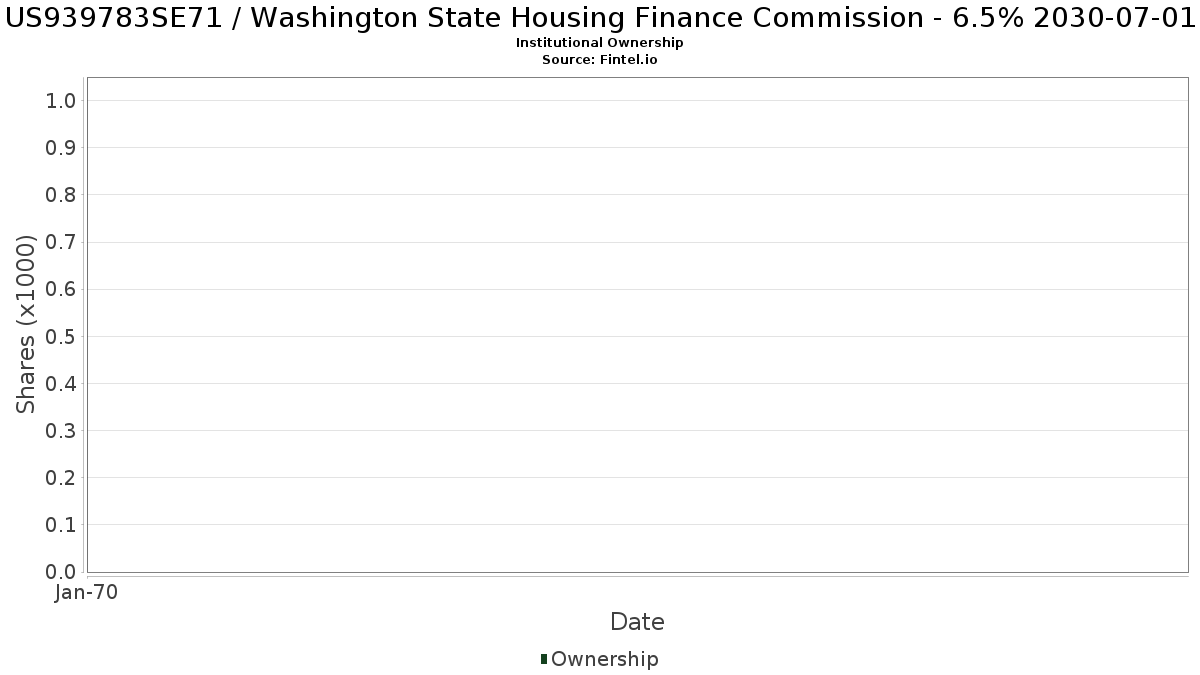Screen dimensions: 1200x675
Task: Click the Shares (x1000) y-axis title
Action: 26,324
